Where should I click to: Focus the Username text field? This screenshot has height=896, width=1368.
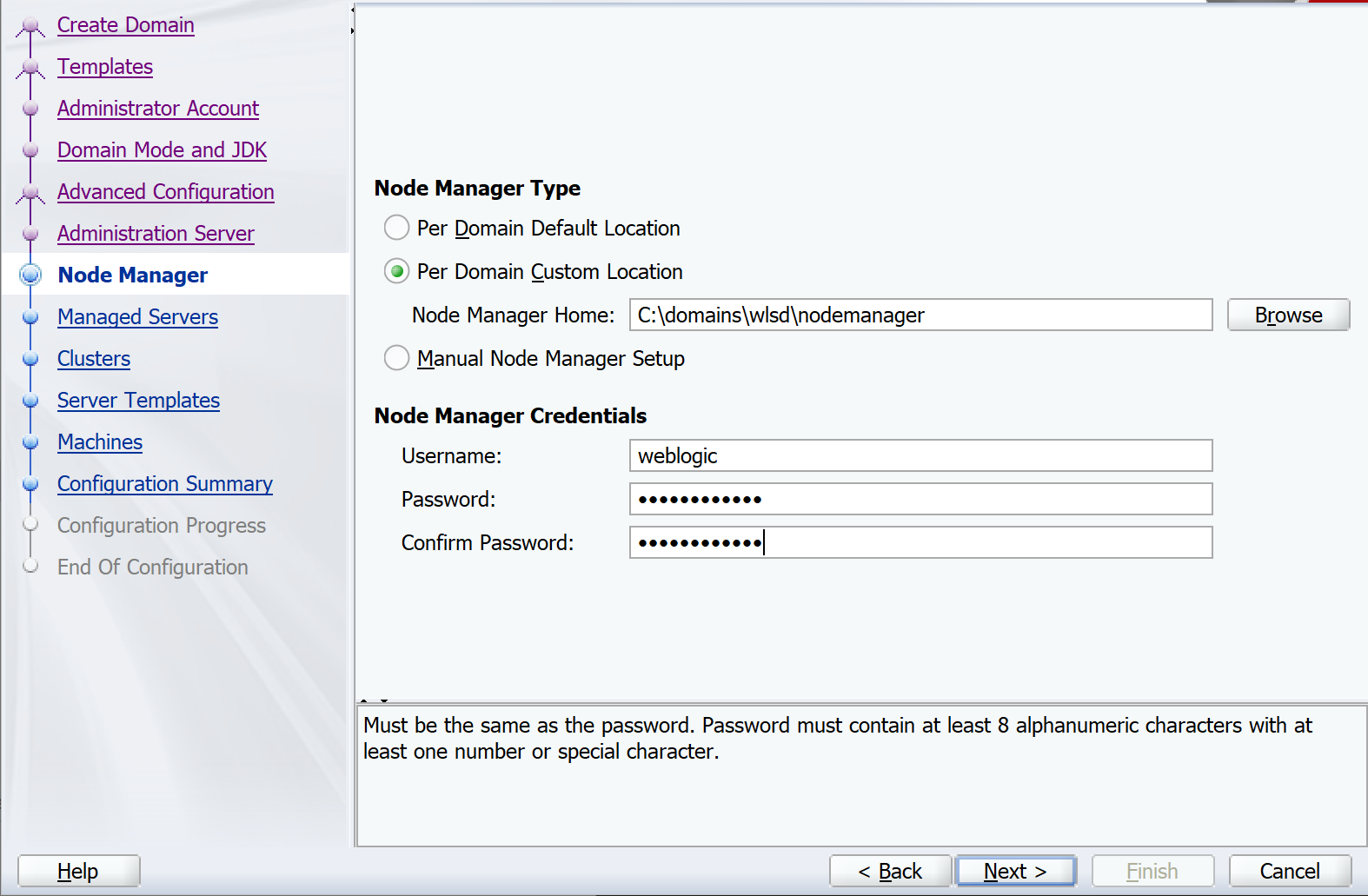(920, 455)
